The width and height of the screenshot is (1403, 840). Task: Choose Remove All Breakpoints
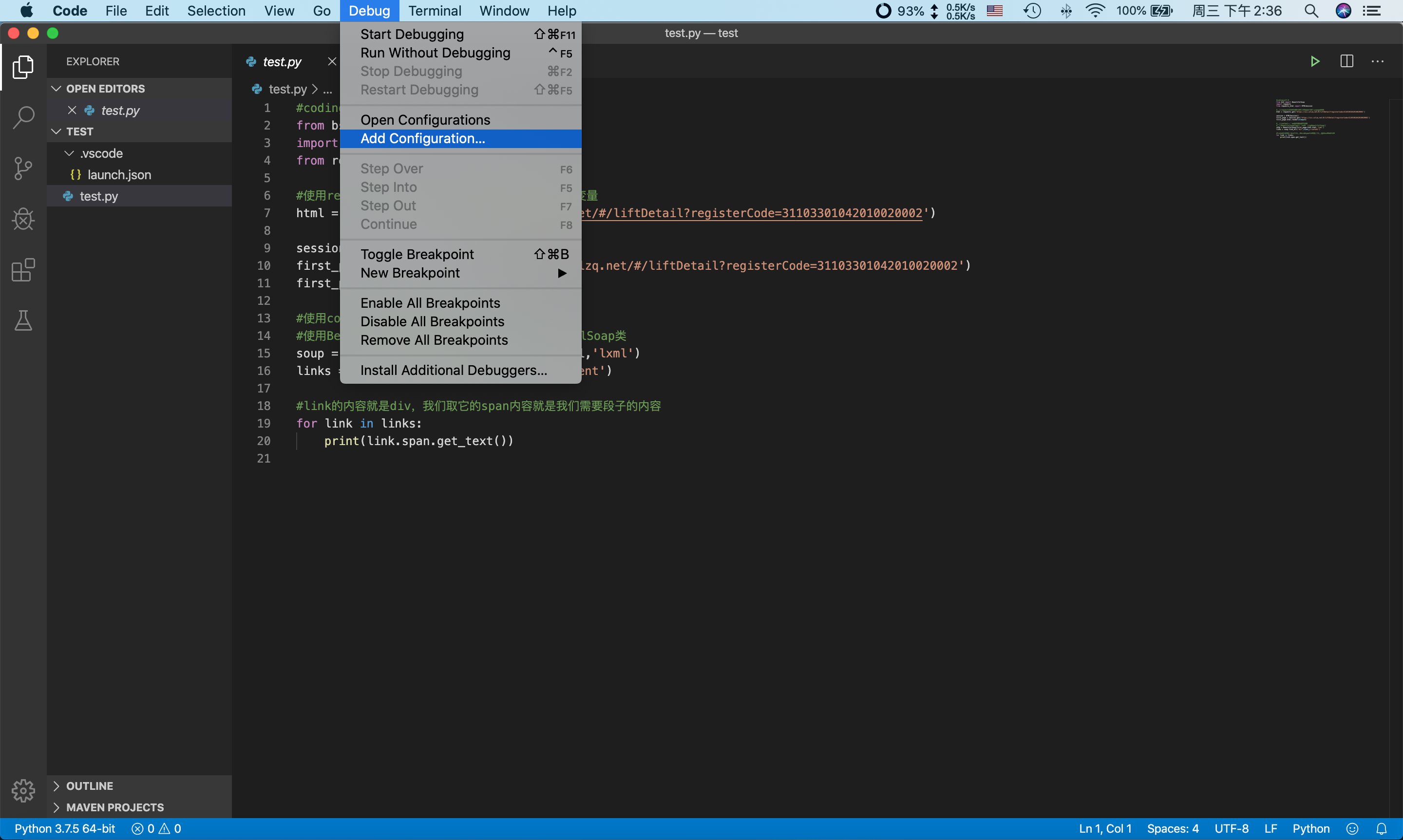[x=461, y=340]
